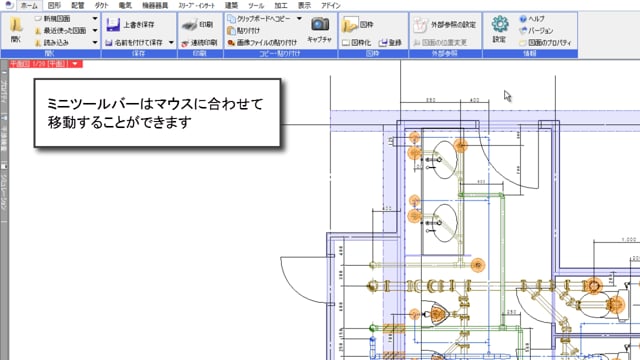Click バージョン version info

[x=536, y=31]
